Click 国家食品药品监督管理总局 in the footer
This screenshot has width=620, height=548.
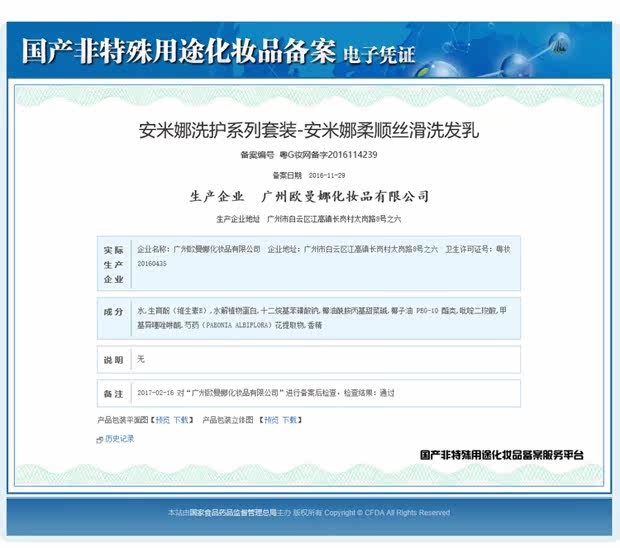pos(233,513)
